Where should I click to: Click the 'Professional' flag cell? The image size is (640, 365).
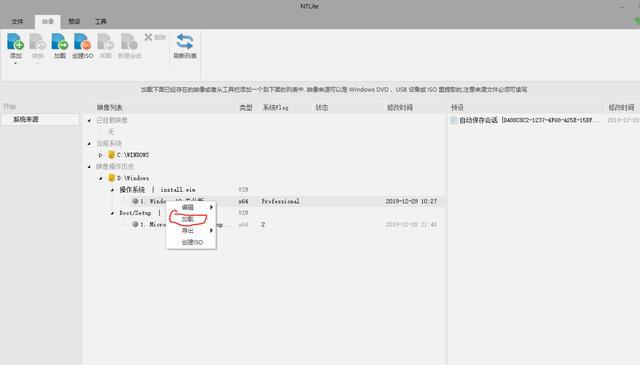(280, 201)
